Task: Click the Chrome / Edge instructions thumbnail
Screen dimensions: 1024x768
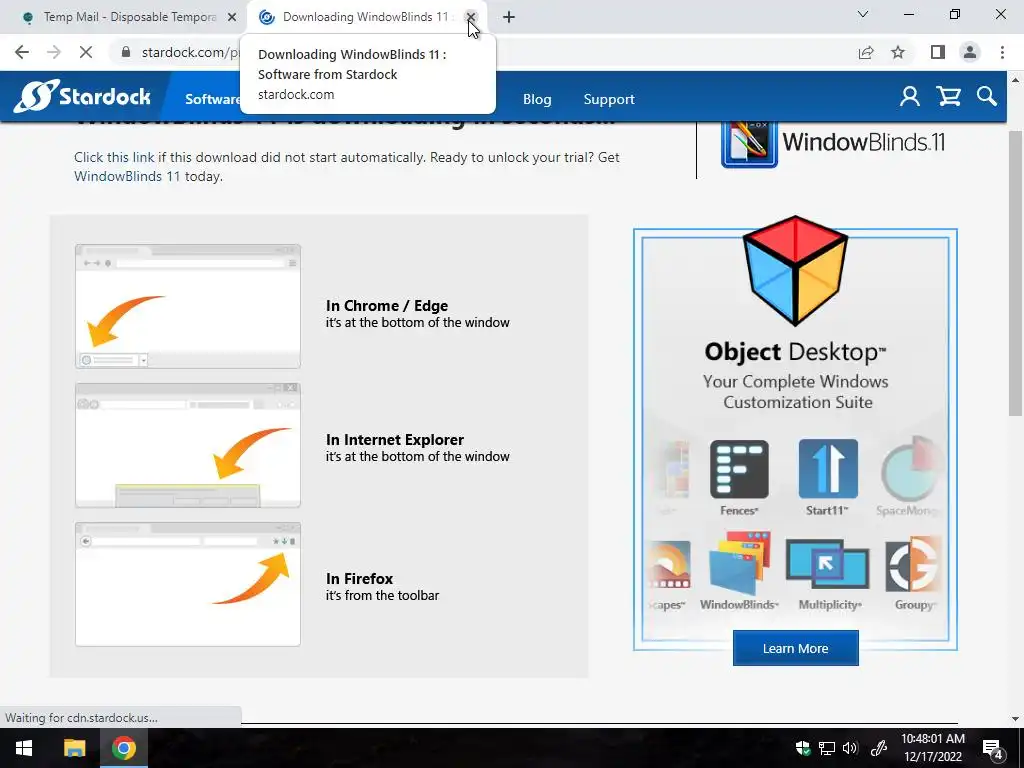Action: click(x=188, y=306)
